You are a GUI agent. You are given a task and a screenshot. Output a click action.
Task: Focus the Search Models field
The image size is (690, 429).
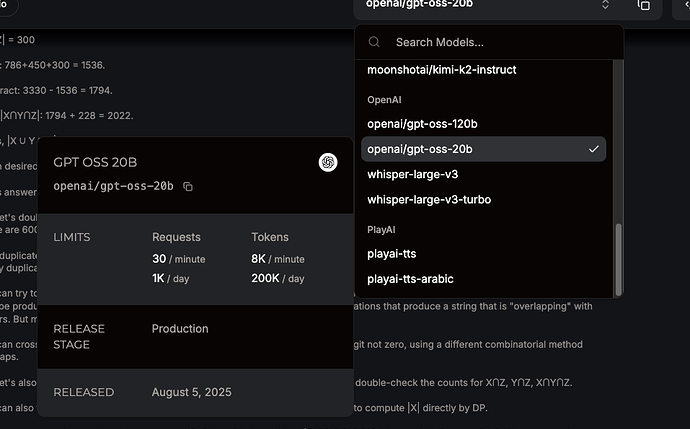tap(489, 42)
